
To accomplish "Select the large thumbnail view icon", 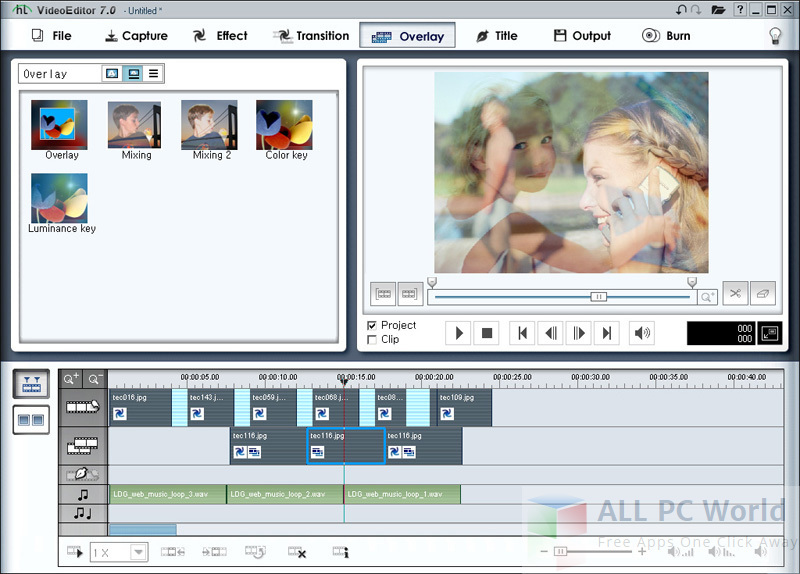I will coord(133,74).
